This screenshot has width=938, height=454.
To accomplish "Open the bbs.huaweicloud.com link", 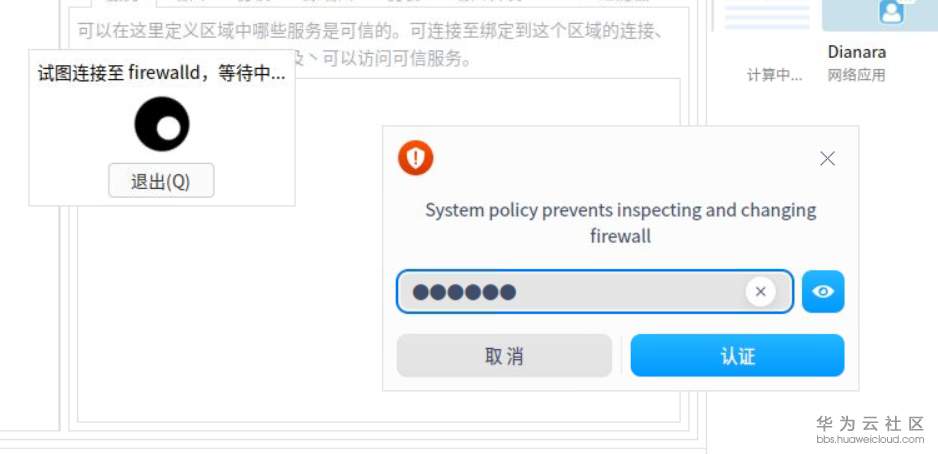I will point(869,439).
